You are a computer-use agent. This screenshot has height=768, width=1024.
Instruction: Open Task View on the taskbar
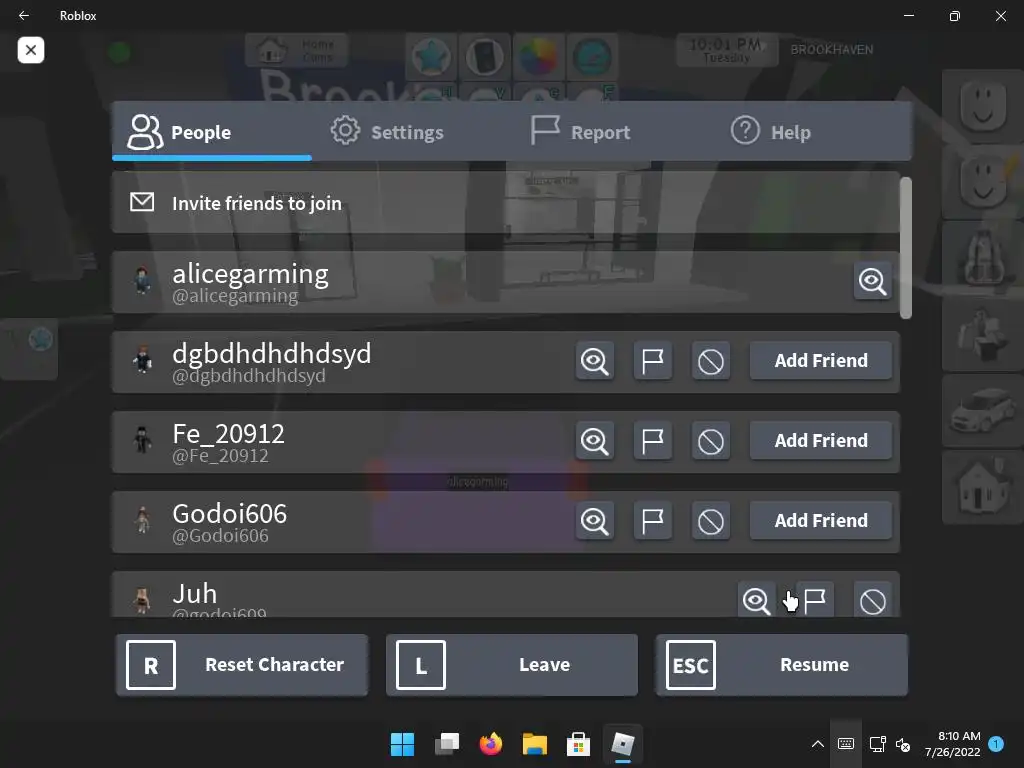point(447,744)
